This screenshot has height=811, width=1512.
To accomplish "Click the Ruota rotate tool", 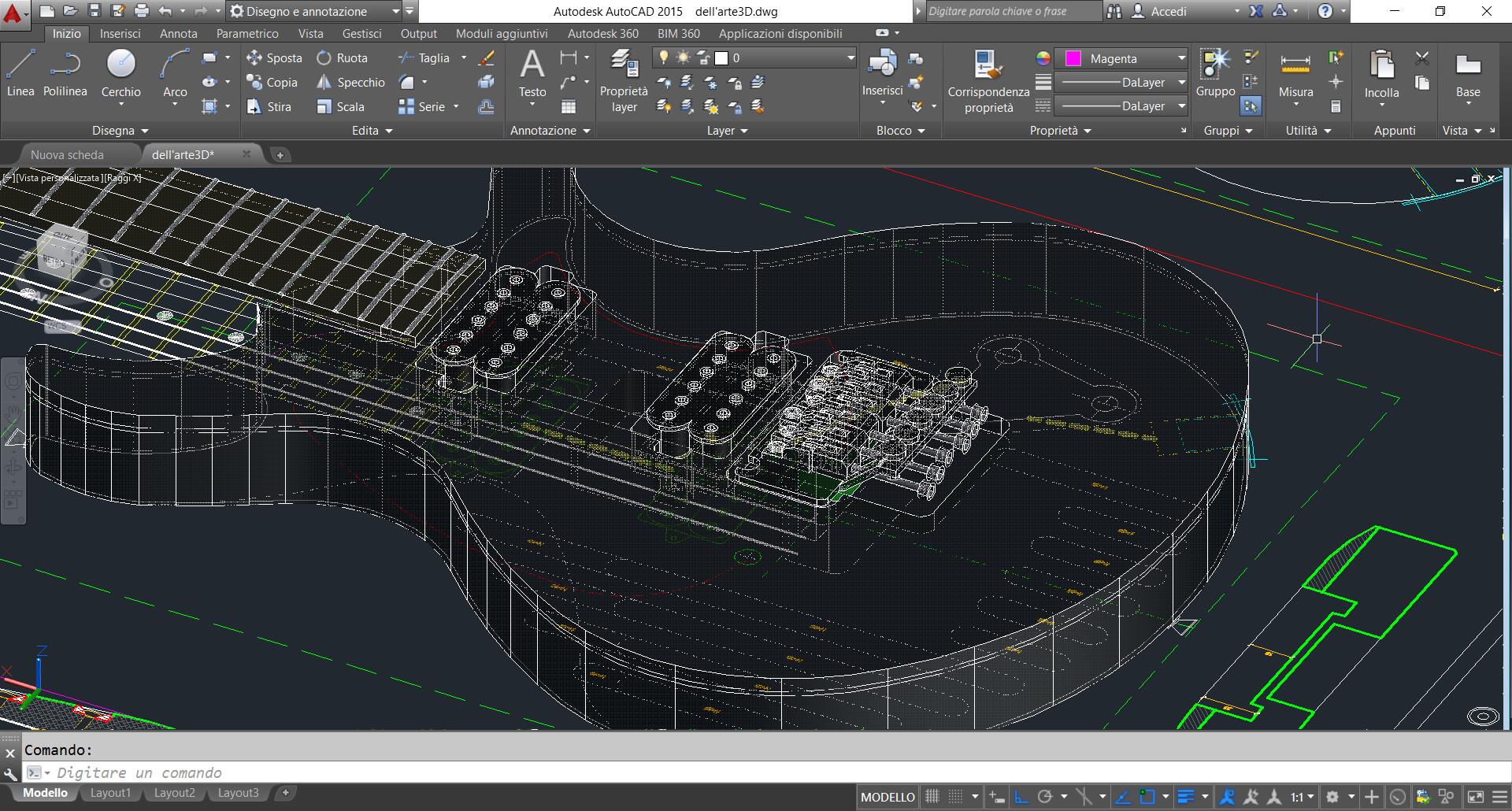I will click(343, 58).
